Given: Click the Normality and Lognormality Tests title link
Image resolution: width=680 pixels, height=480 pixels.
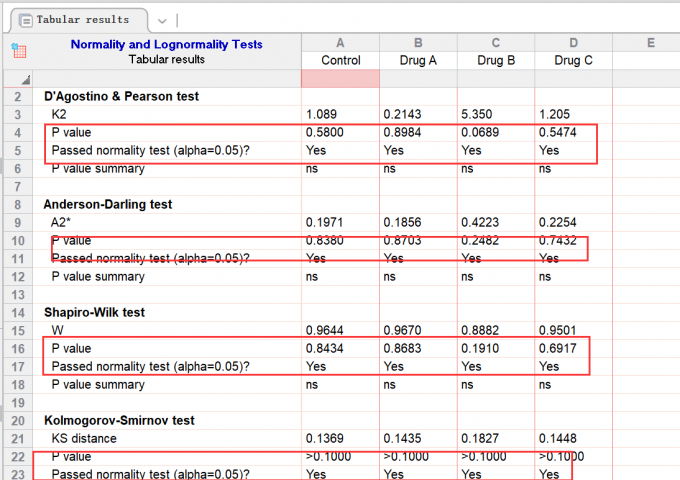Looking at the screenshot, I should [167, 44].
